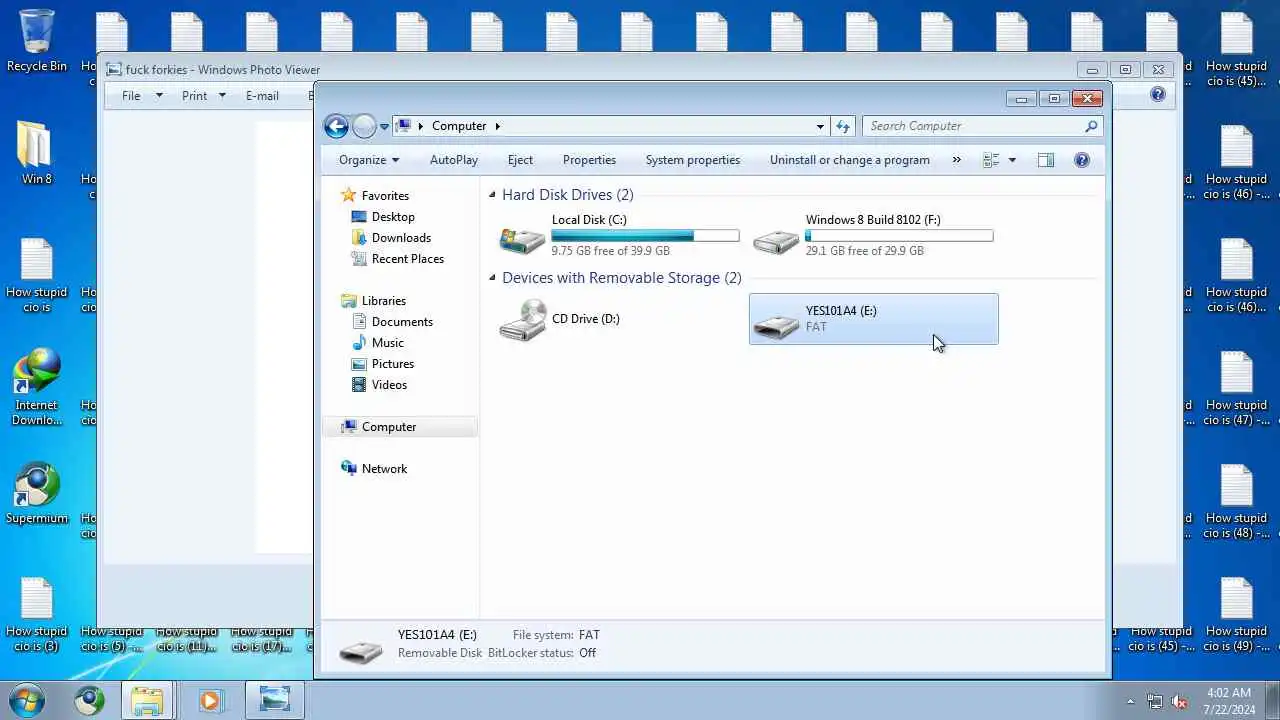
Task: Show hidden tray icons arrow
Action: pyautogui.click(x=1131, y=702)
